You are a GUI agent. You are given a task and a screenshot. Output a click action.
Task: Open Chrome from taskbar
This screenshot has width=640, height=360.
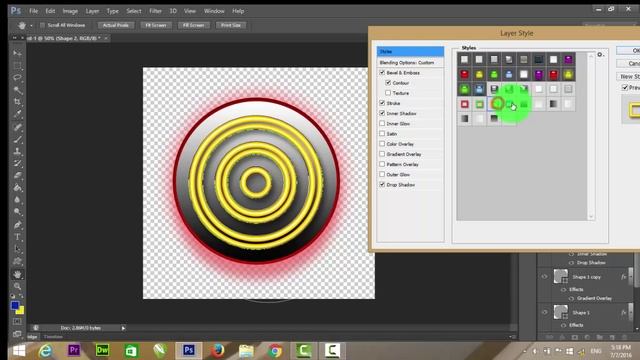pos(275,350)
